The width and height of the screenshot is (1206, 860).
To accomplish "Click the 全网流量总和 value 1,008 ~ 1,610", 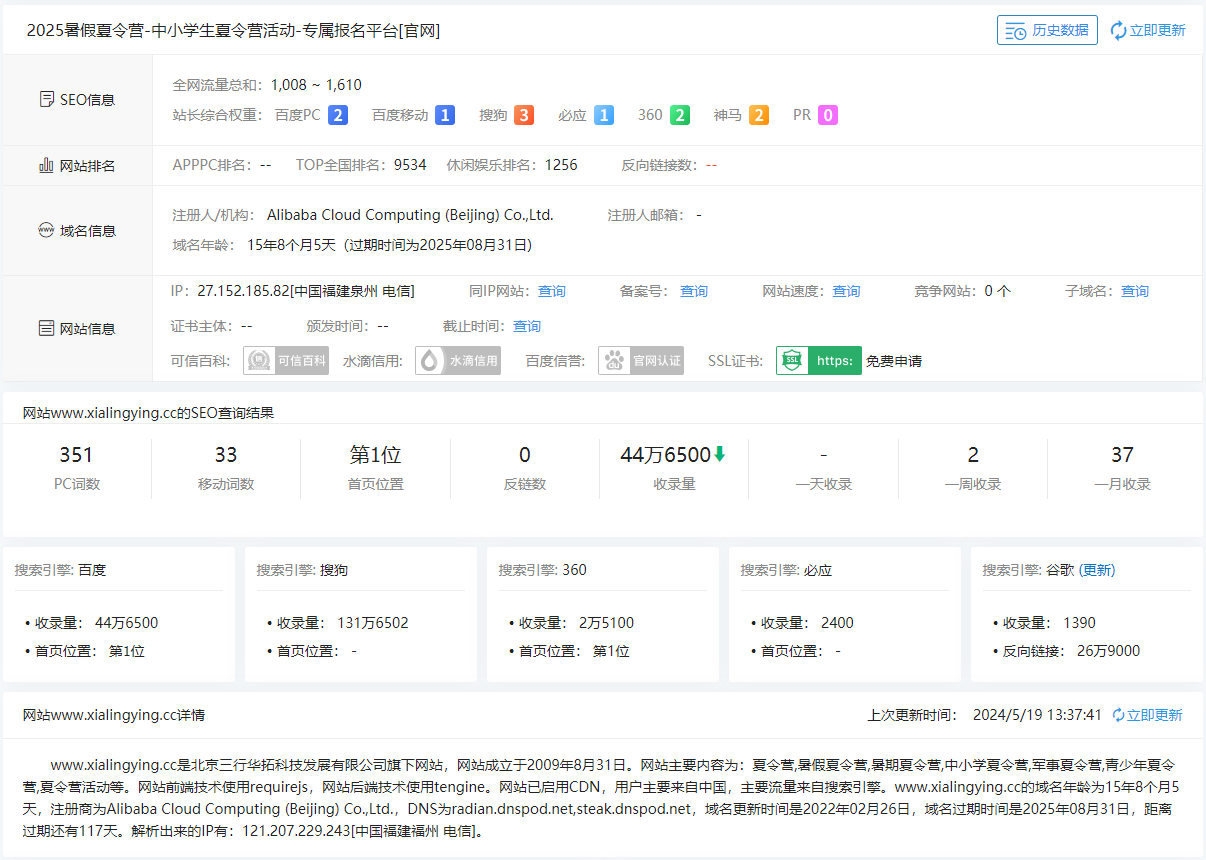I will click(315, 85).
